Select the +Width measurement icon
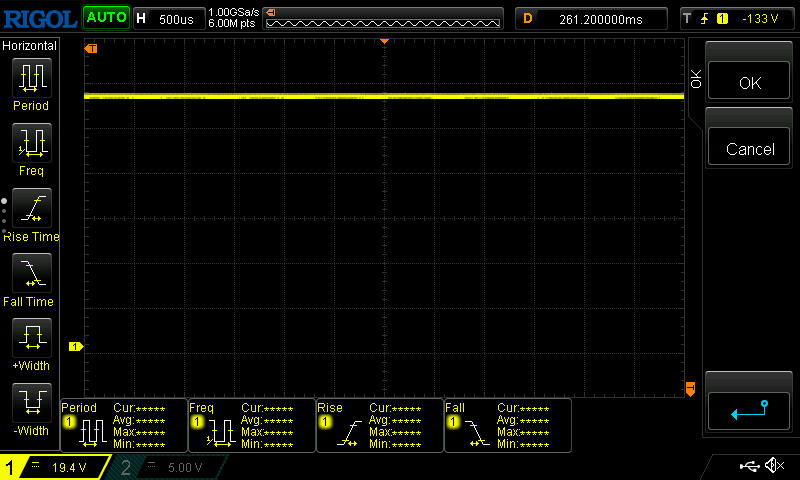The width and height of the screenshot is (800, 480). tap(30, 340)
